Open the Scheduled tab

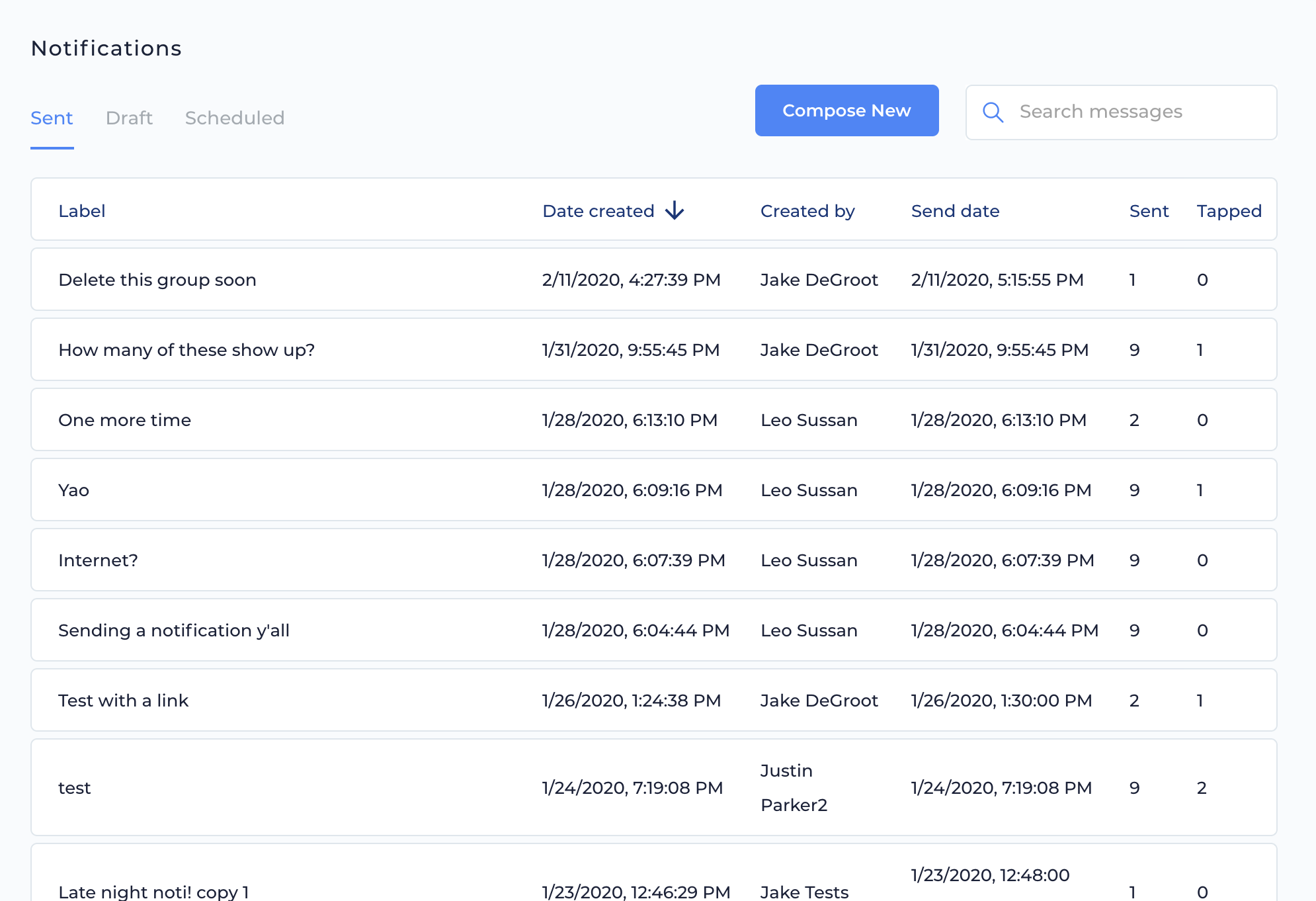234,118
